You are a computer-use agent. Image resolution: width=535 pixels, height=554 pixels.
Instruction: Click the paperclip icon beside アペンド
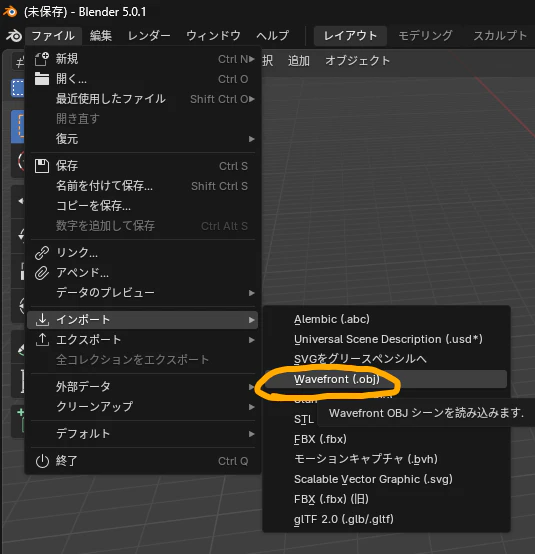point(42,273)
